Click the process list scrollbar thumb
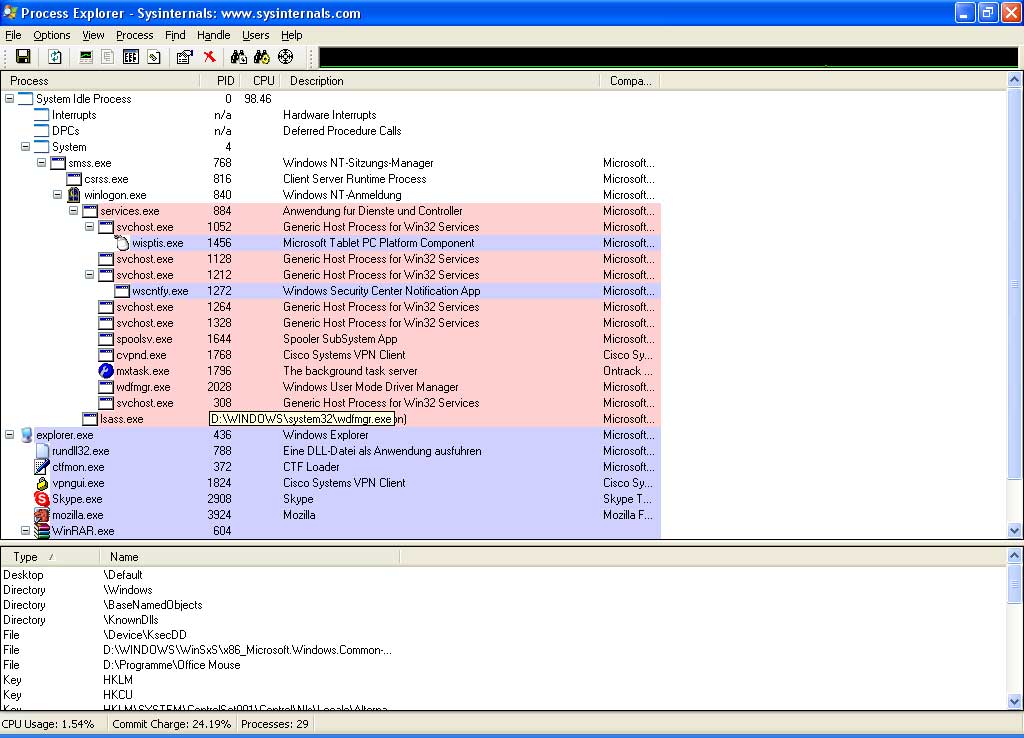 [1014, 284]
